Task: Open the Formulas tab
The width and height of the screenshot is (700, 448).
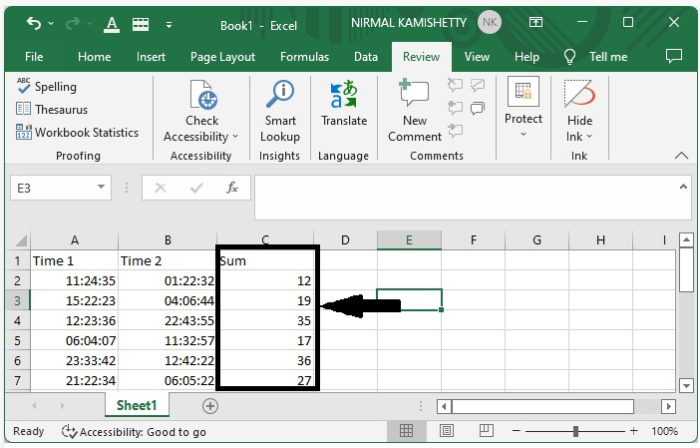Action: 304,57
